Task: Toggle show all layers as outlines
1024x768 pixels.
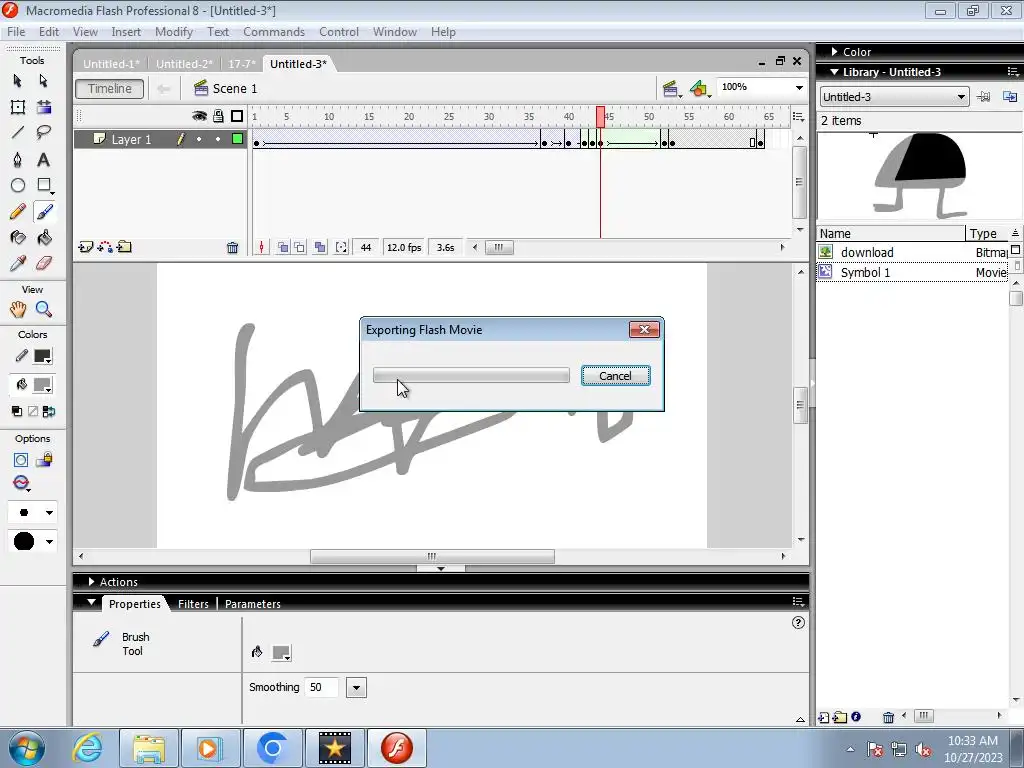Action: 237,116
